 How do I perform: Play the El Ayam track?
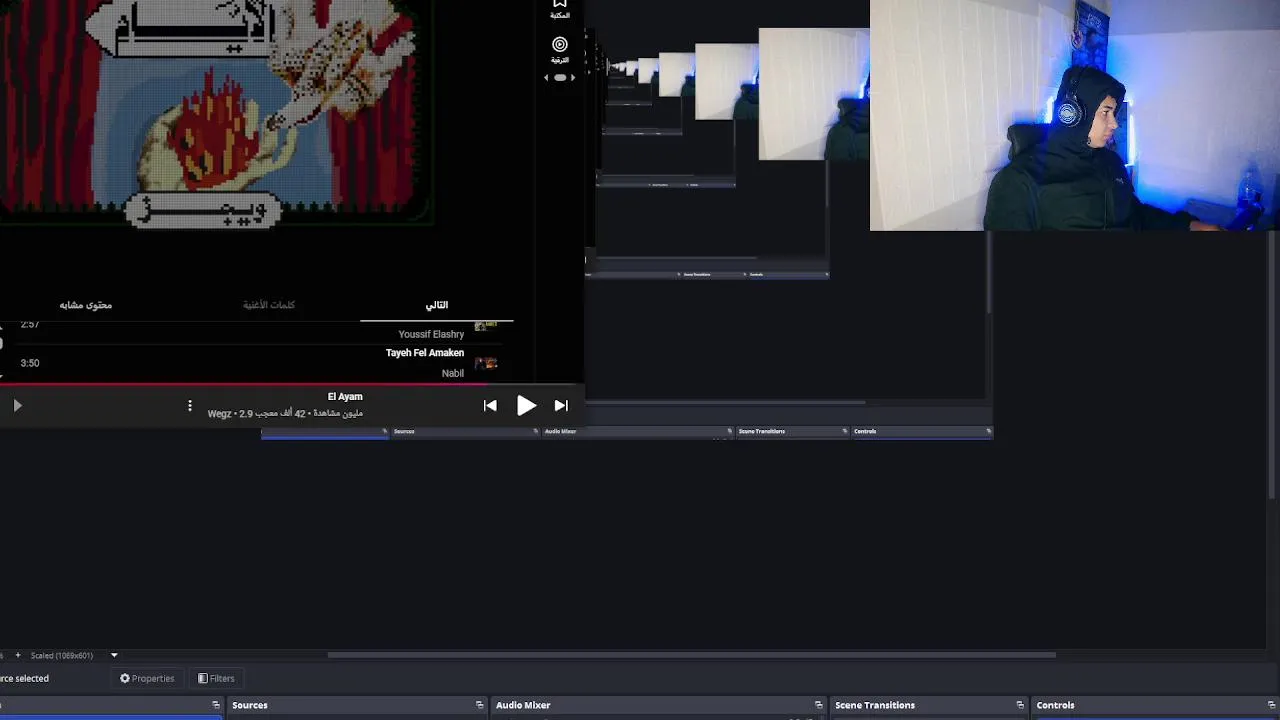[526, 405]
